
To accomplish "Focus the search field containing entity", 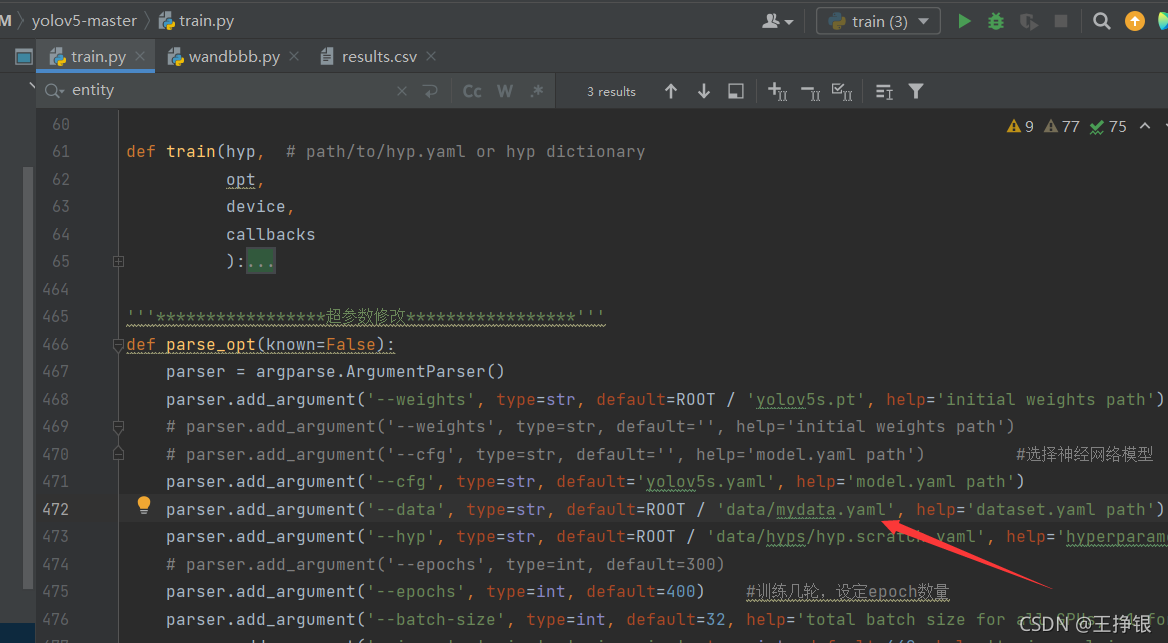I will [231, 90].
